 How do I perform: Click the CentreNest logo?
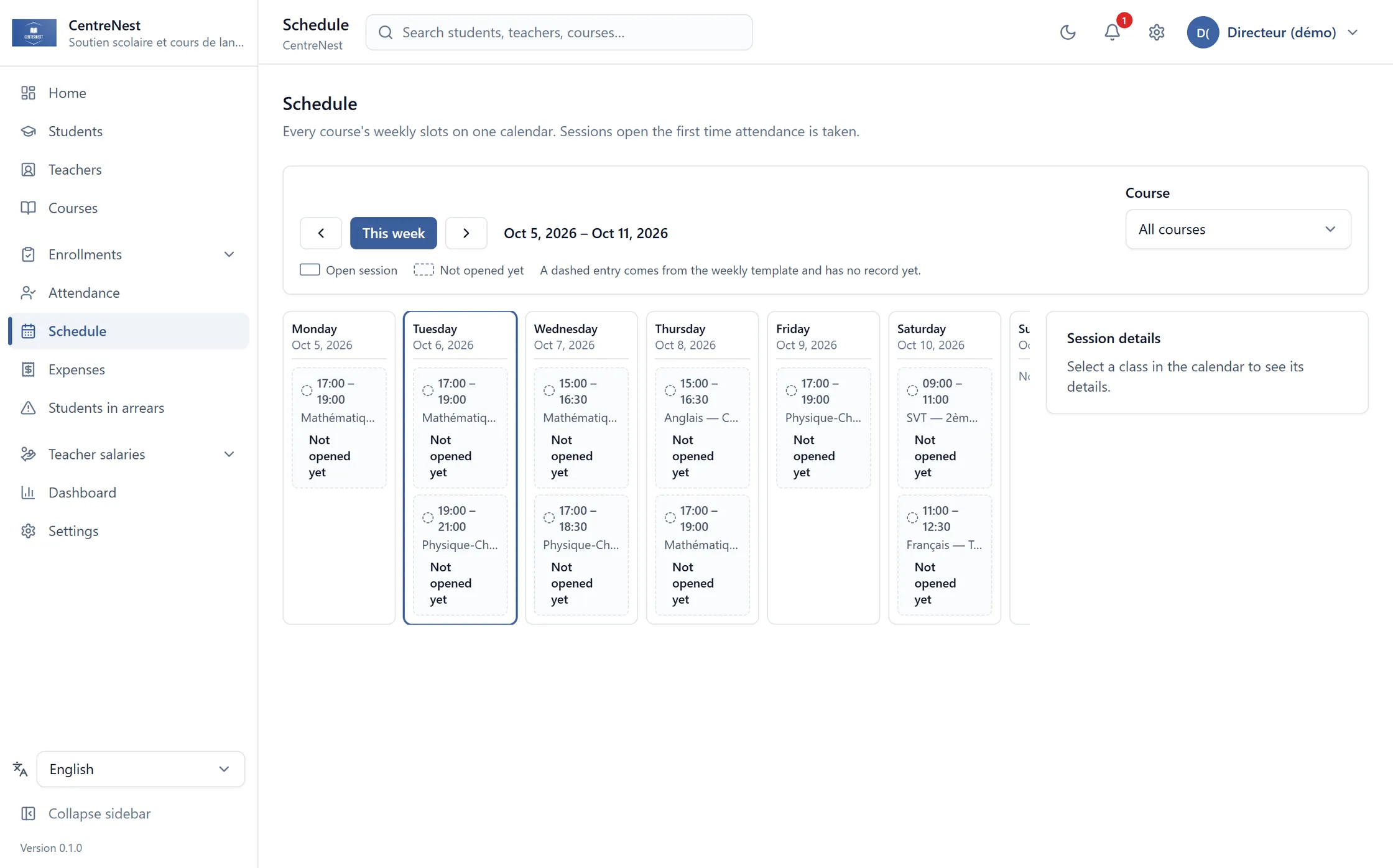coord(34,33)
